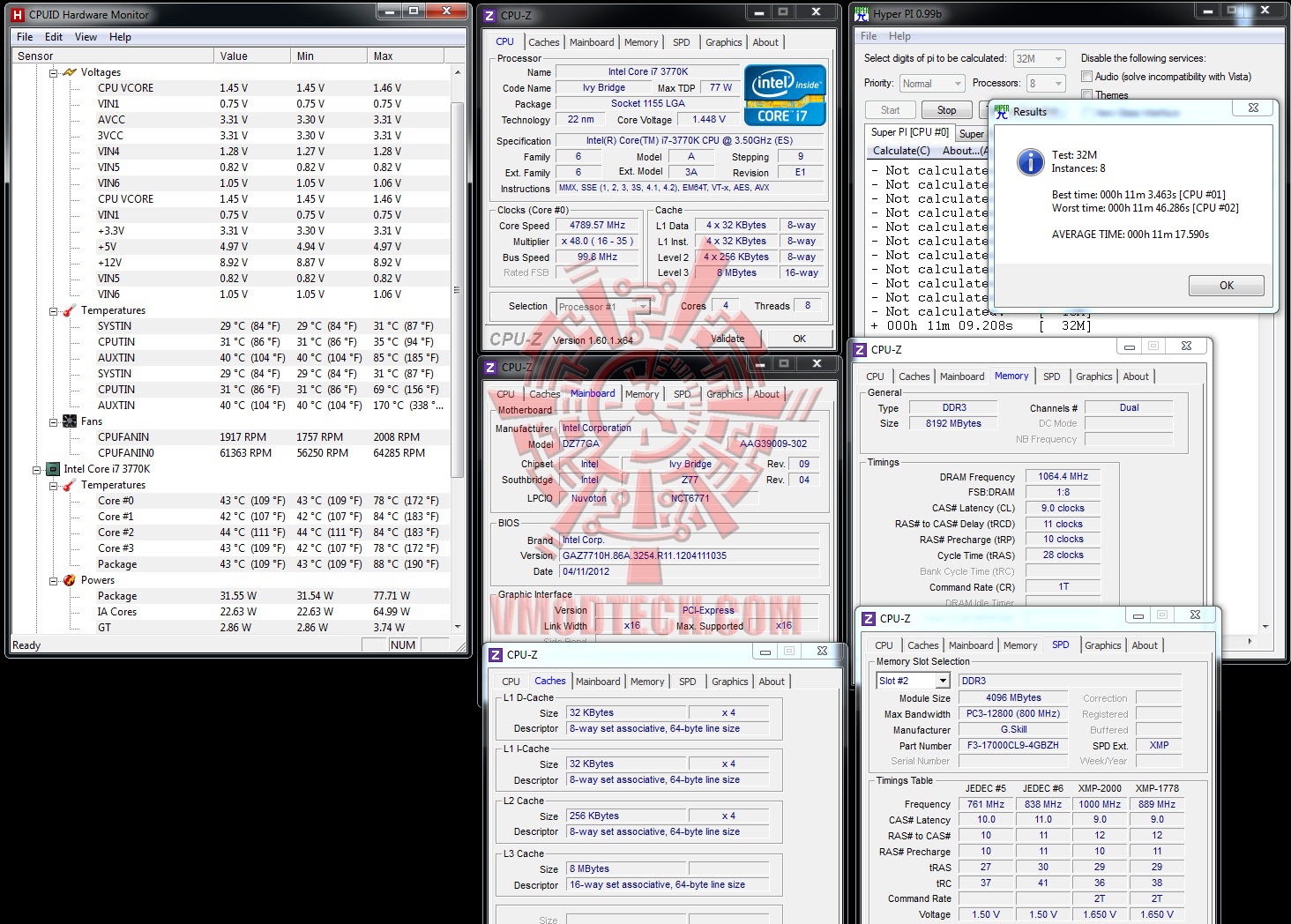
Task: Click the Value column header
Action: pyautogui.click(x=252, y=56)
